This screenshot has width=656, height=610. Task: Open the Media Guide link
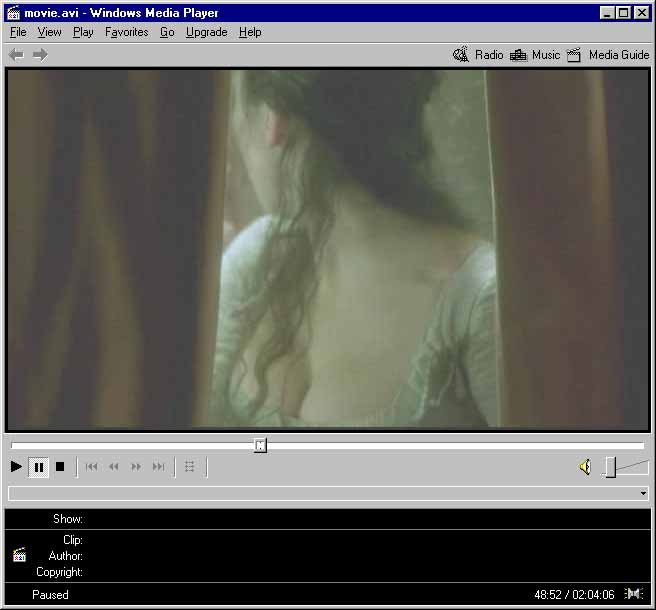619,55
